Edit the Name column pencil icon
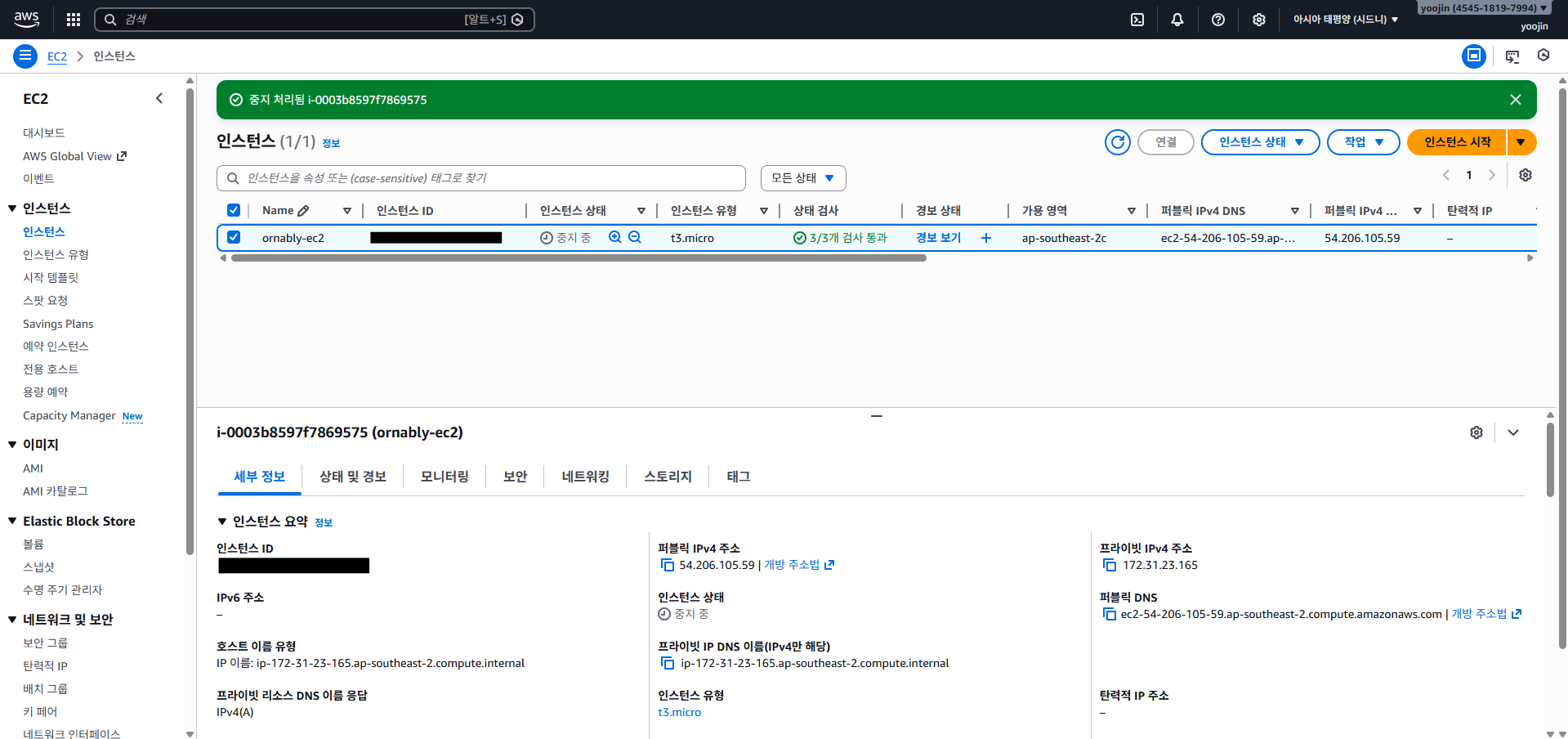This screenshot has width=1568, height=739. click(x=303, y=211)
